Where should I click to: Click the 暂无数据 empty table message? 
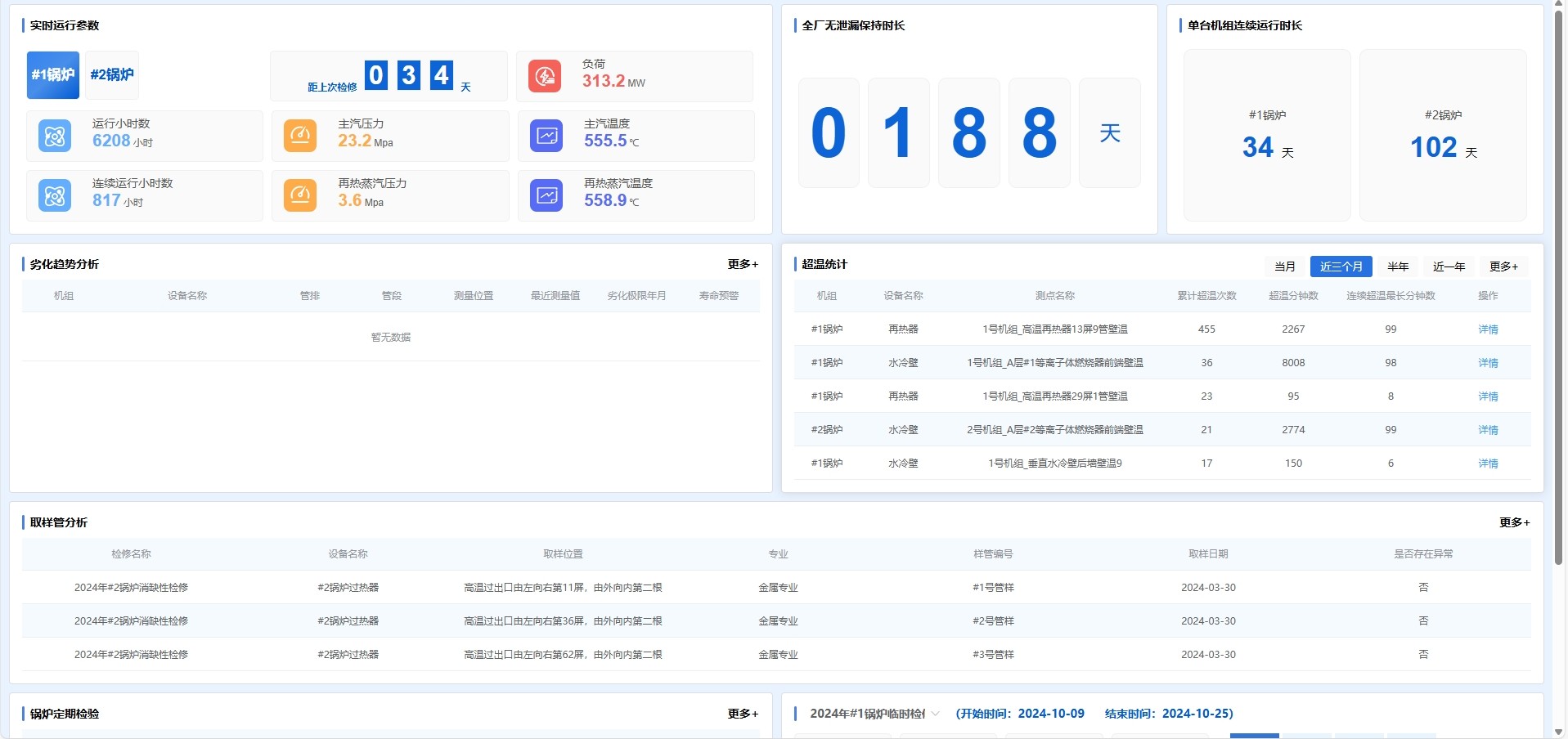click(x=391, y=337)
